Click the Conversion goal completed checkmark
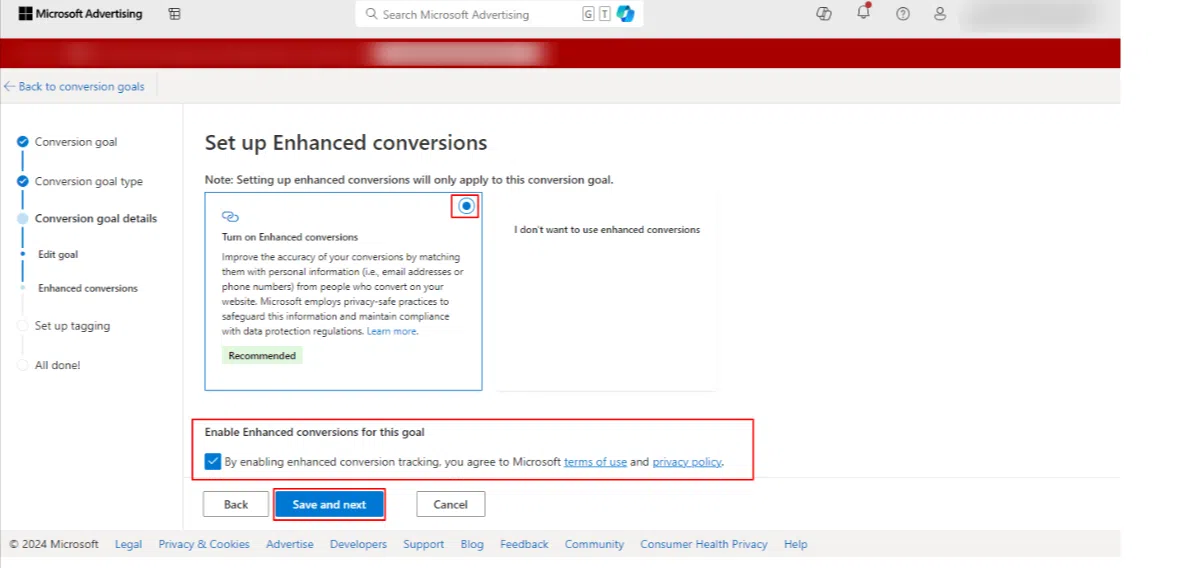The height and width of the screenshot is (568, 1180). (x=23, y=141)
